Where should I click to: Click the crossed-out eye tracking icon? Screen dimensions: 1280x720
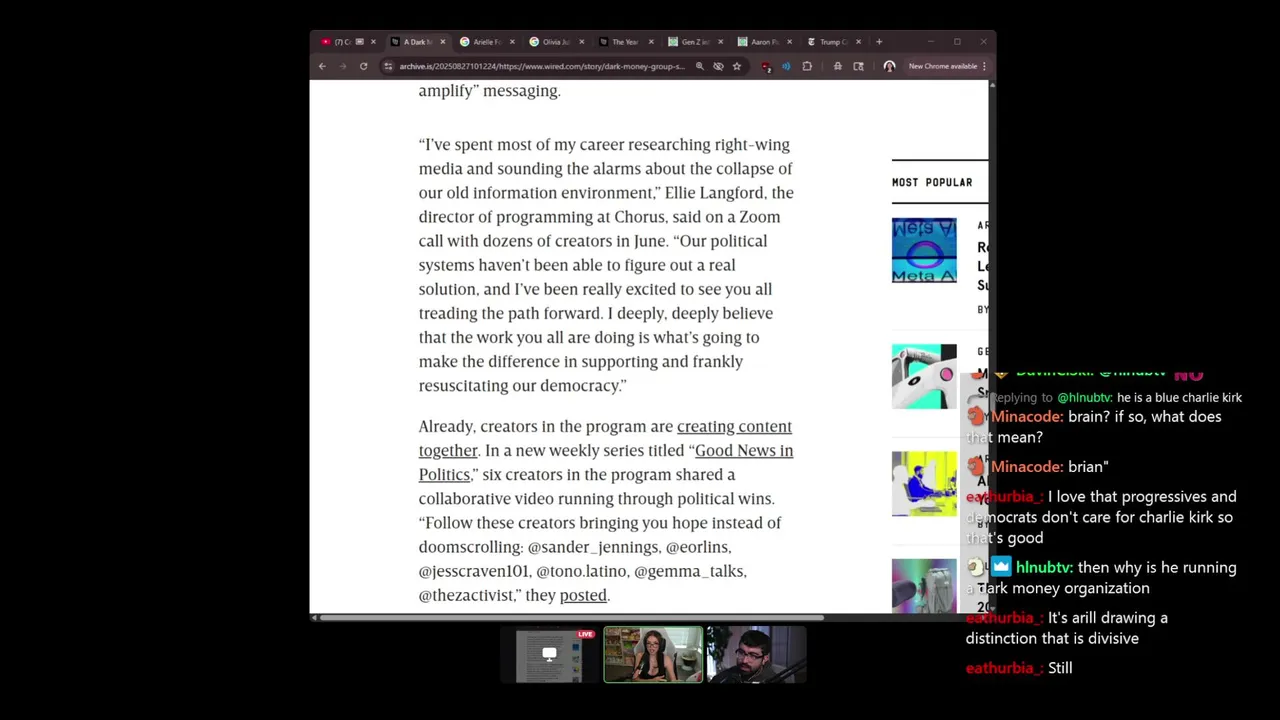coord(718,66)
